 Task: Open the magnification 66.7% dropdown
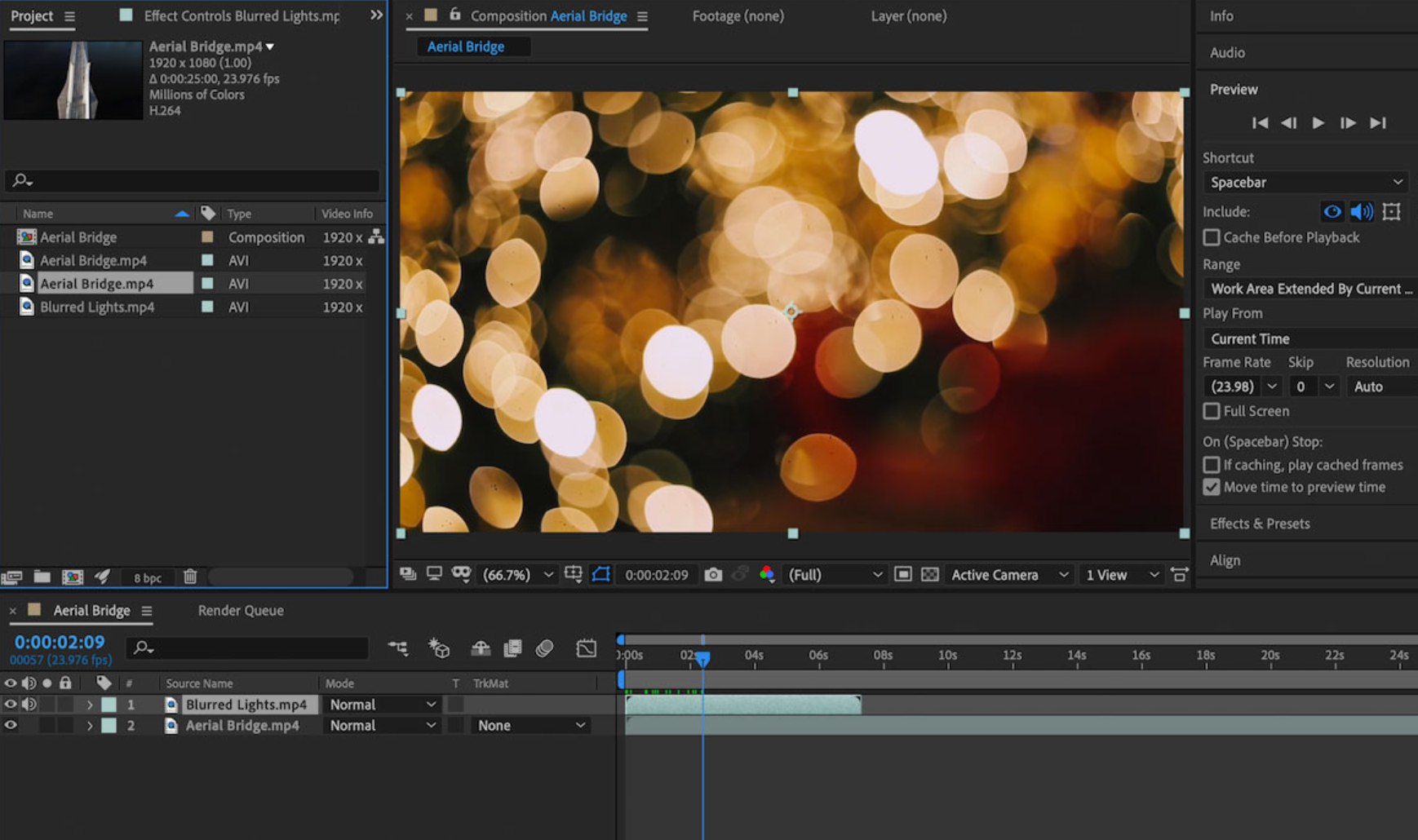pyautogui.click(x=517, y=575)
